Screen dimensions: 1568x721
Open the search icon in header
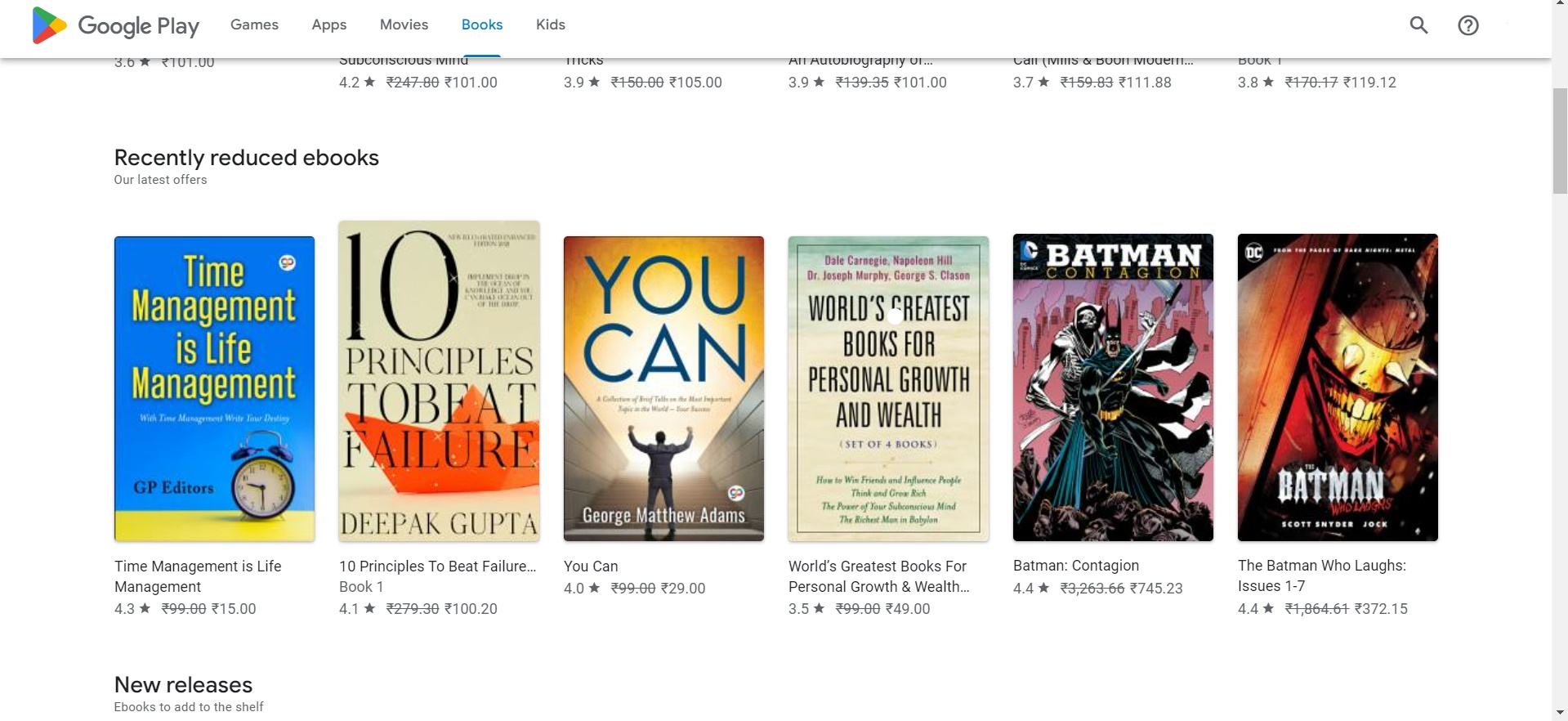(x=1419, y=25)
